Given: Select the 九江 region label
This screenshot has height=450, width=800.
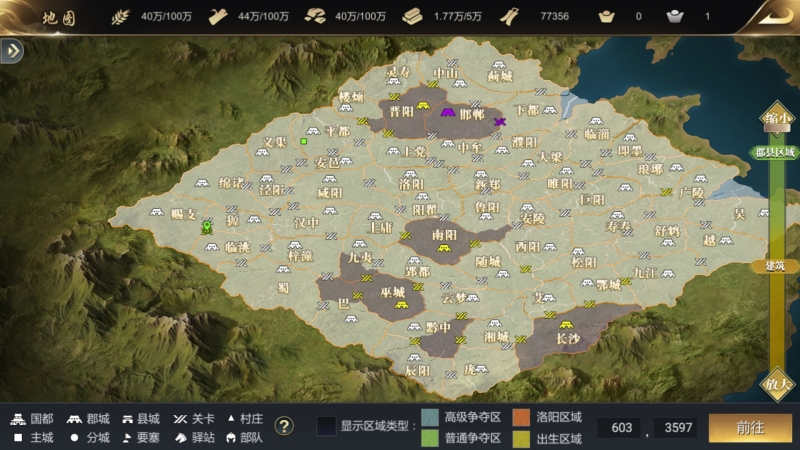Looking at the screenshot, I should coord(645,273).
